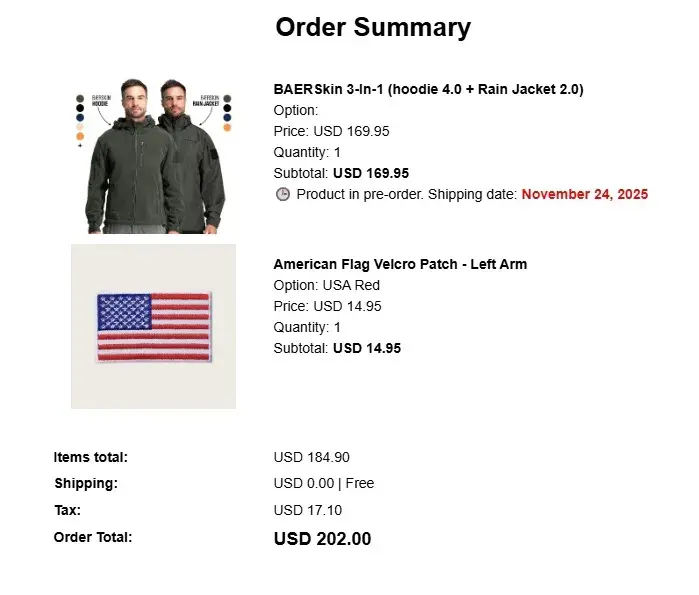Click the USD 0.00 | Free shipping value

coord(323,483)
